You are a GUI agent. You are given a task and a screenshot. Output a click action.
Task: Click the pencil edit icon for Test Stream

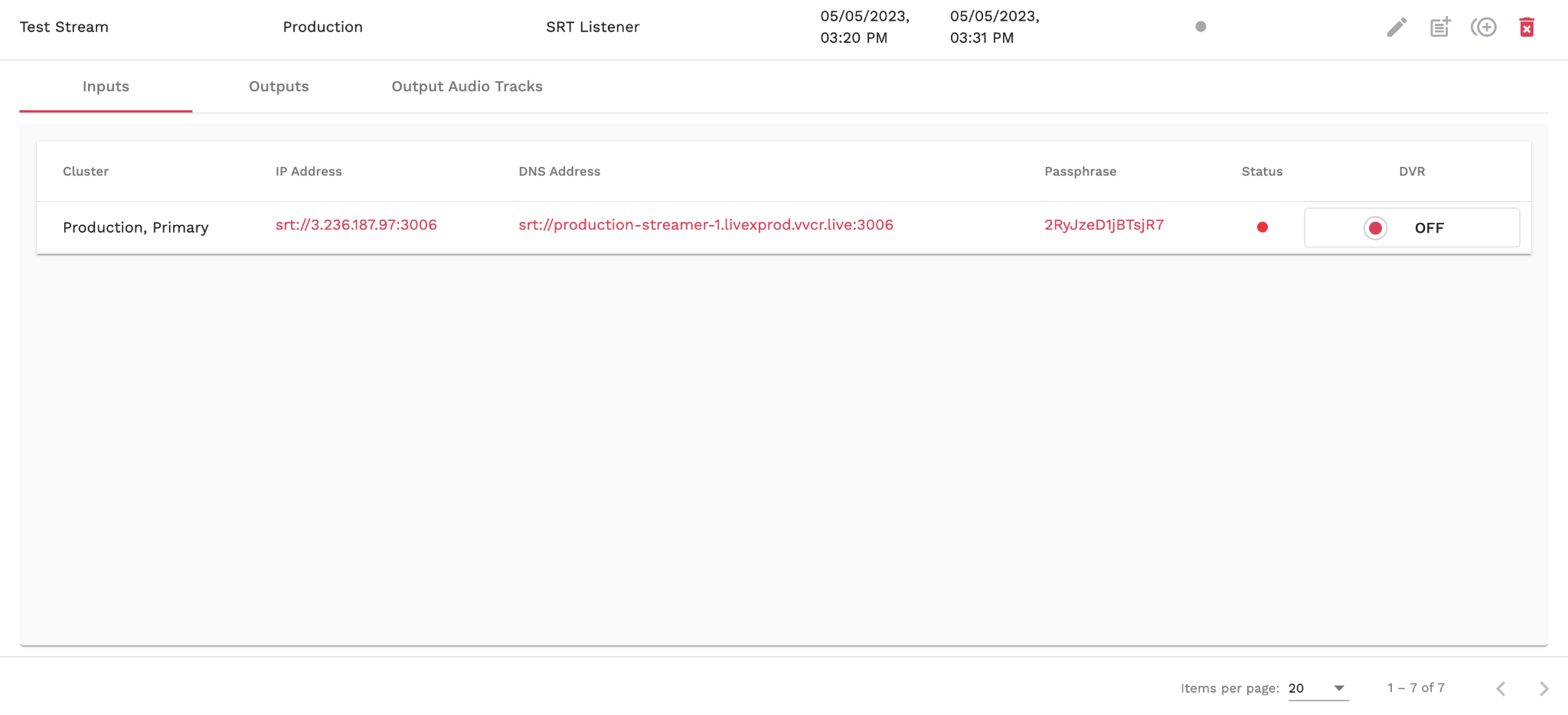coord(1396,28)
